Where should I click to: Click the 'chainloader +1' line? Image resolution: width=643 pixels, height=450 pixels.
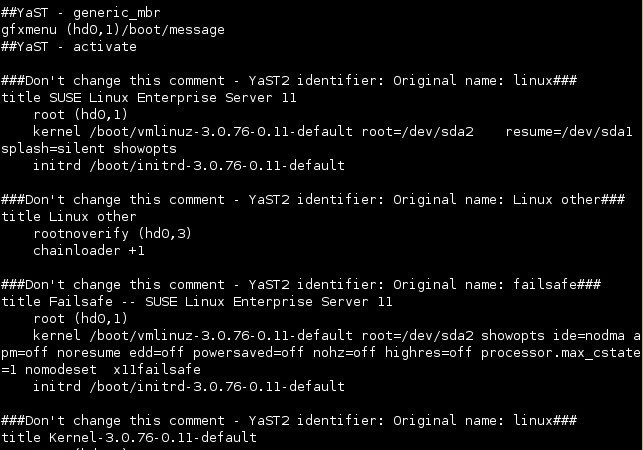[x=89, y=251]
